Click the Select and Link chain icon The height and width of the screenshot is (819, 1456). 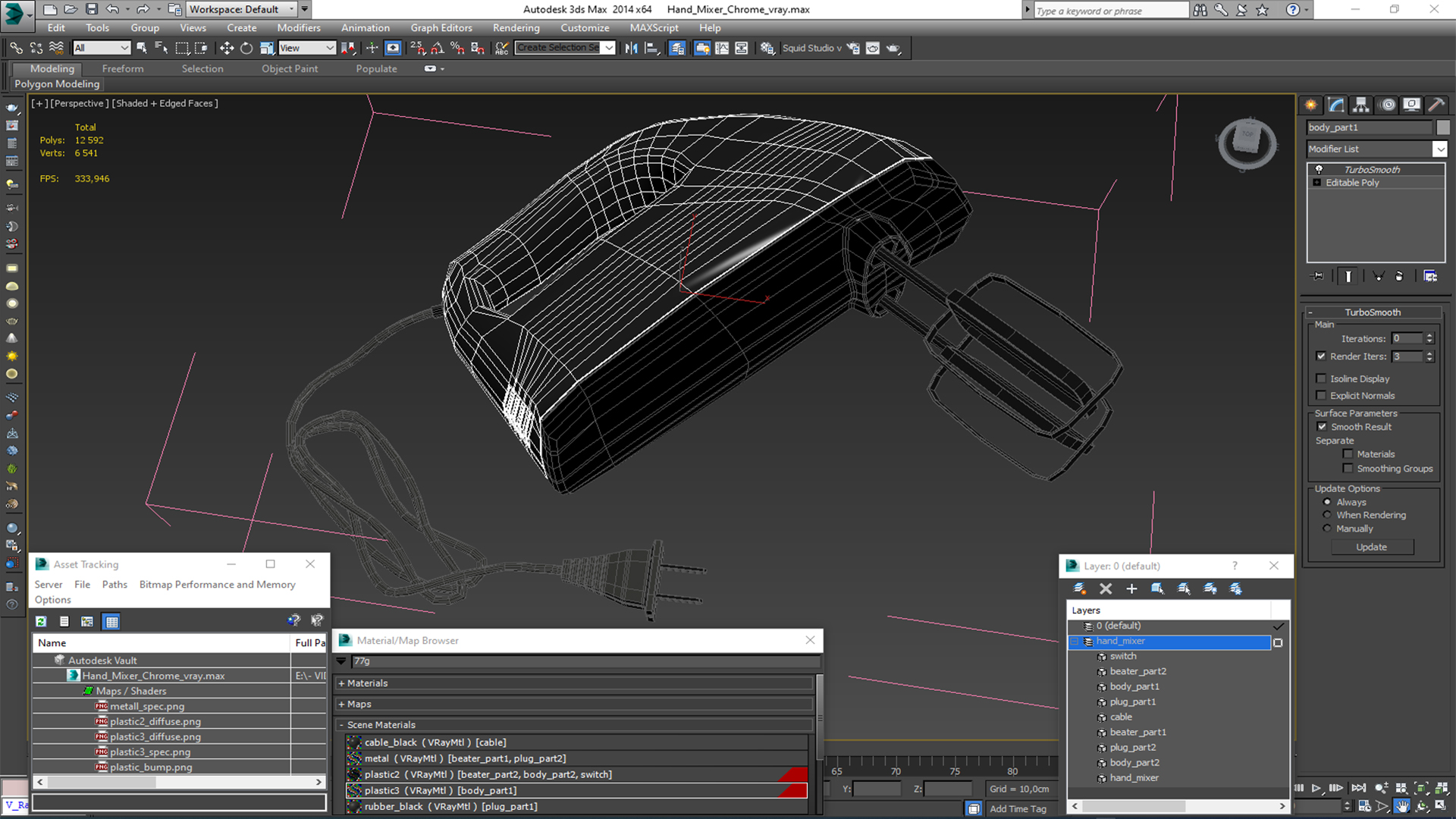pyautogui.click(x=16, y=48)
